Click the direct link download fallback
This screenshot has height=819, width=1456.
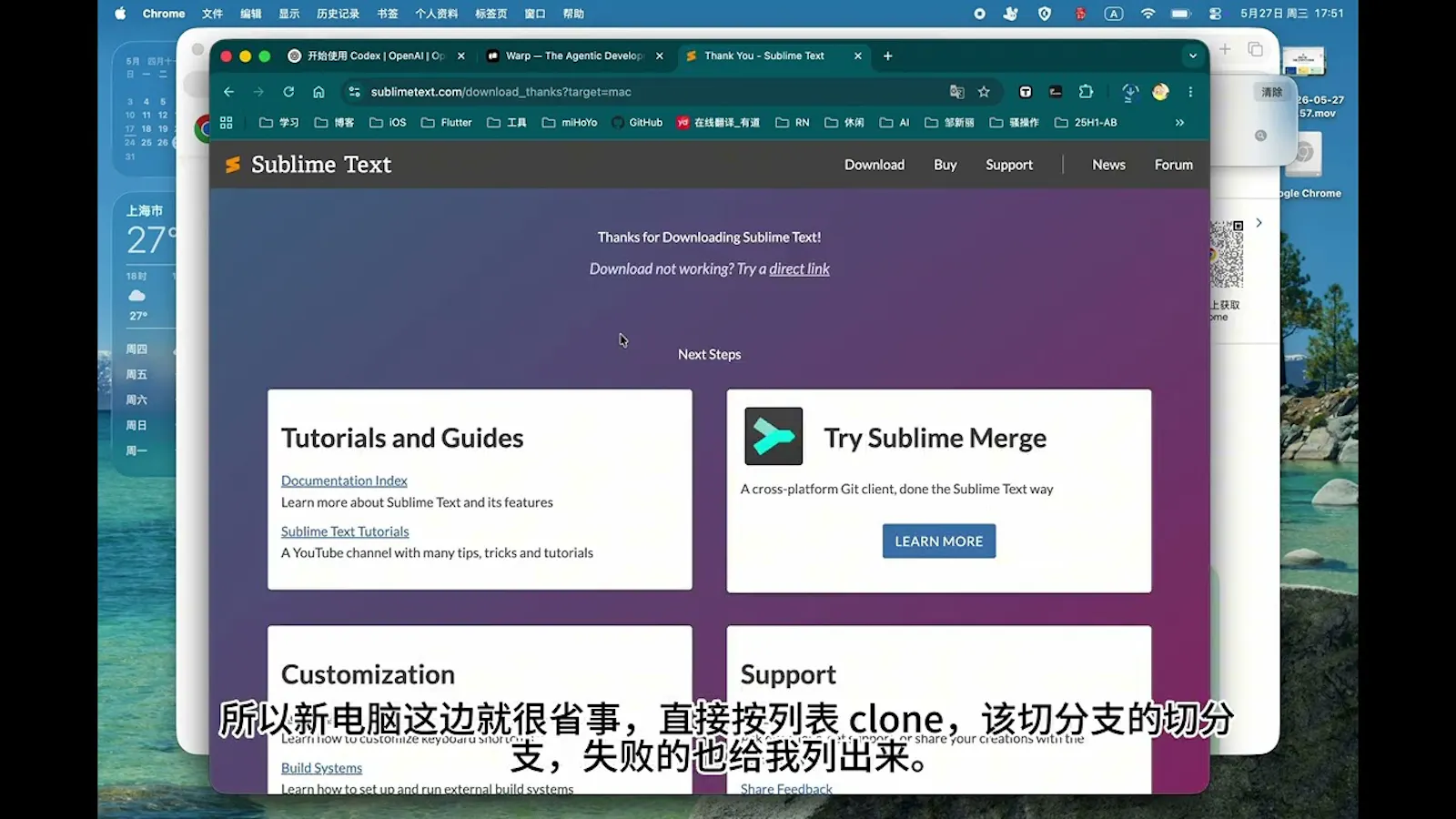click(x=799, y=268)
